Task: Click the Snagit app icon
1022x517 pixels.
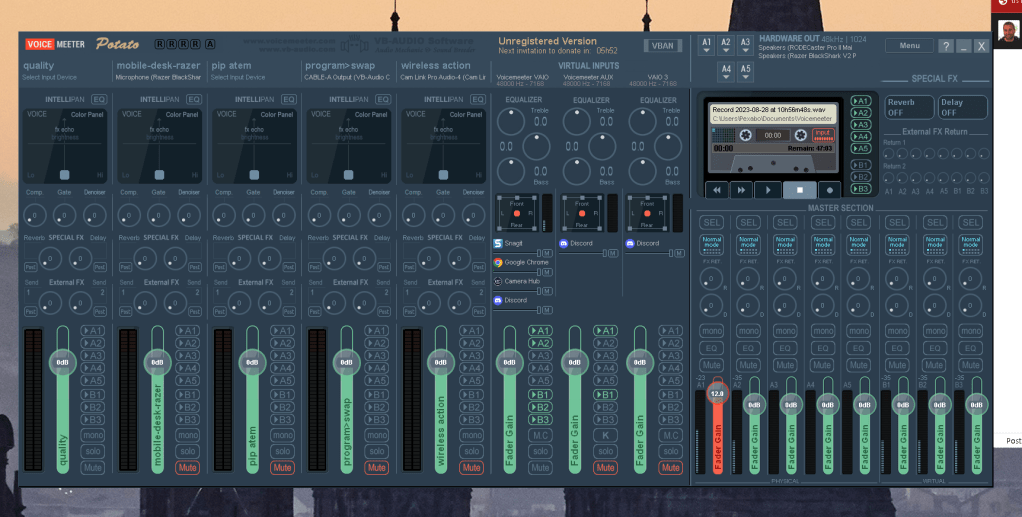Action: coord(498,243)
